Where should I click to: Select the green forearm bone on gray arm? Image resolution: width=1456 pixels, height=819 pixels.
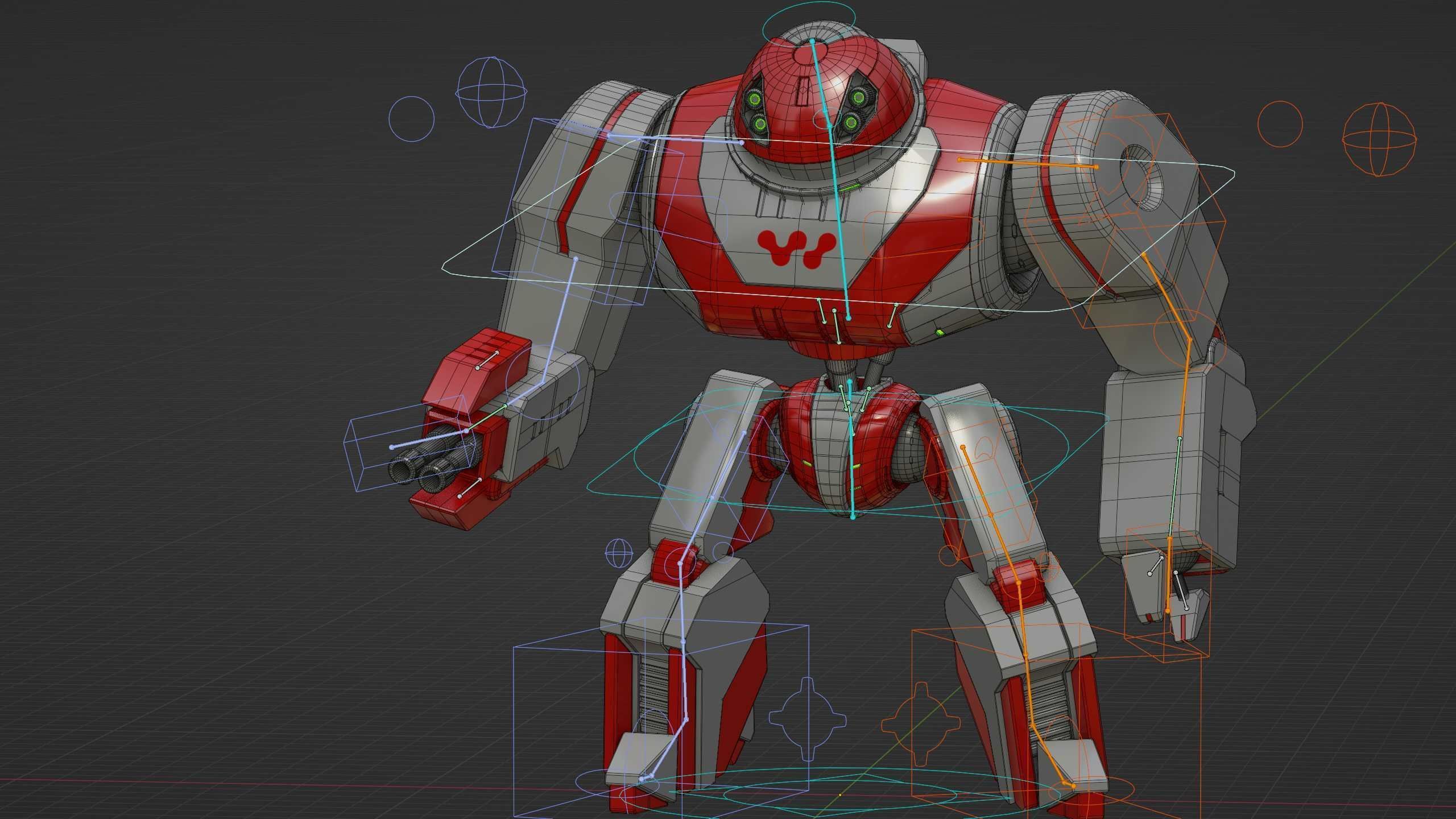1175,487
